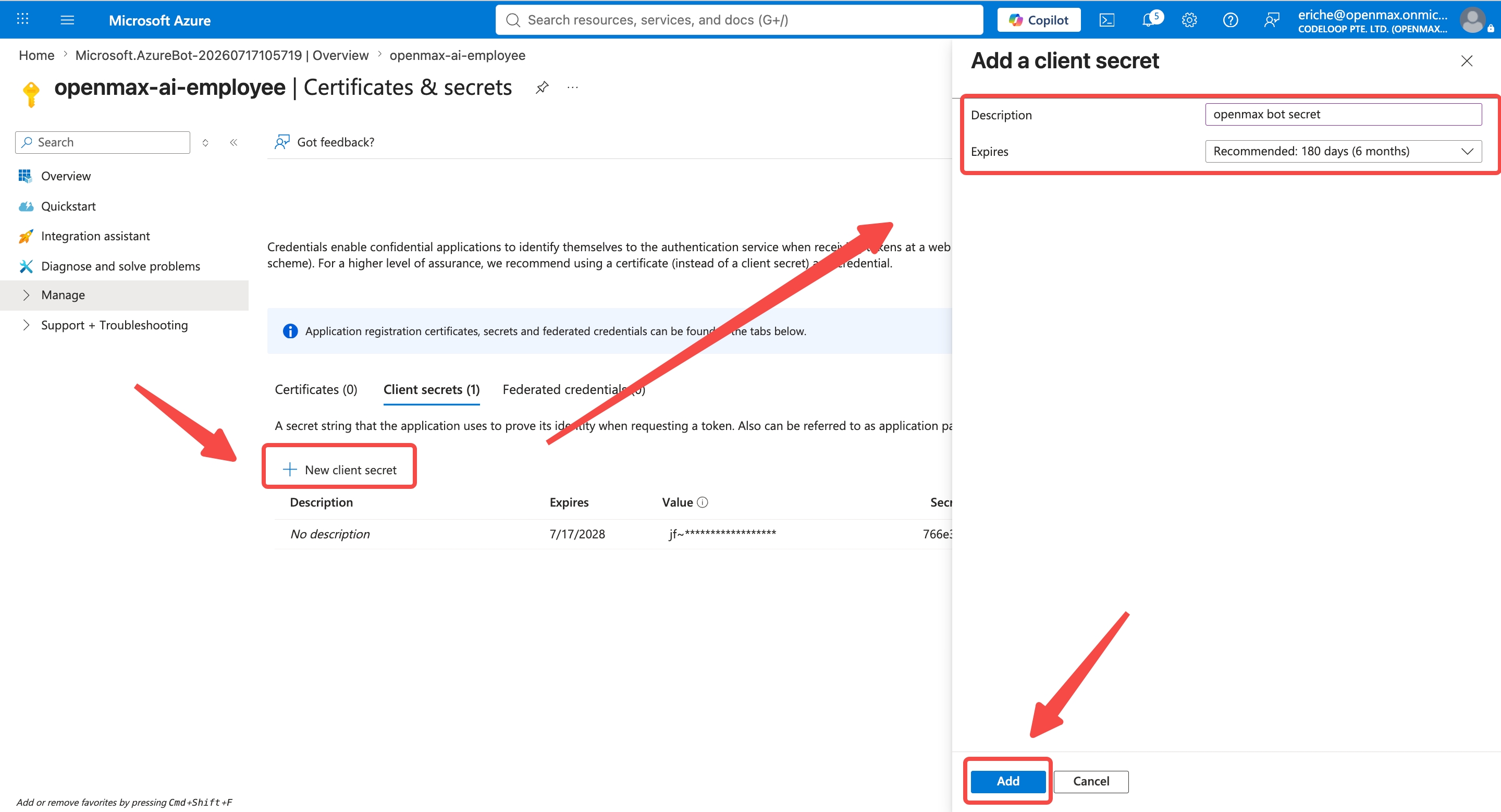Viewport: 1501px width, 812px height.
Task: Open Cloud Shell from the top bar
Action: pos(1106,20)
